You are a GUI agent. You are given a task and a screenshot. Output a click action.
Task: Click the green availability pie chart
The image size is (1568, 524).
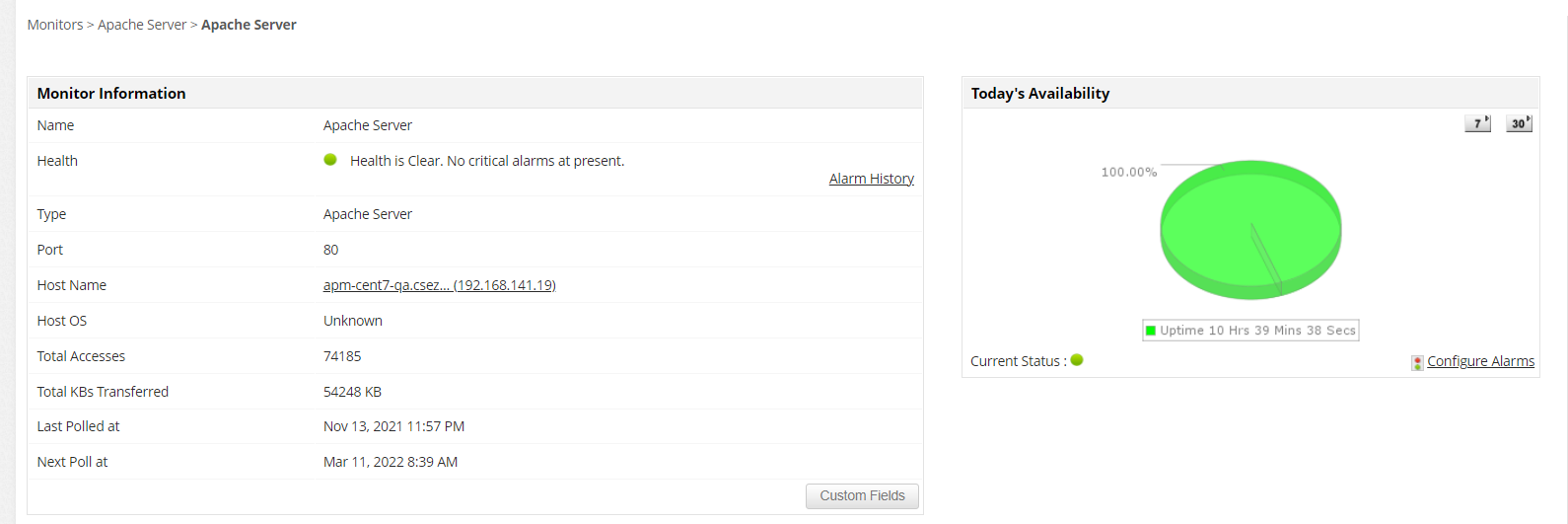click(1250, 229)
